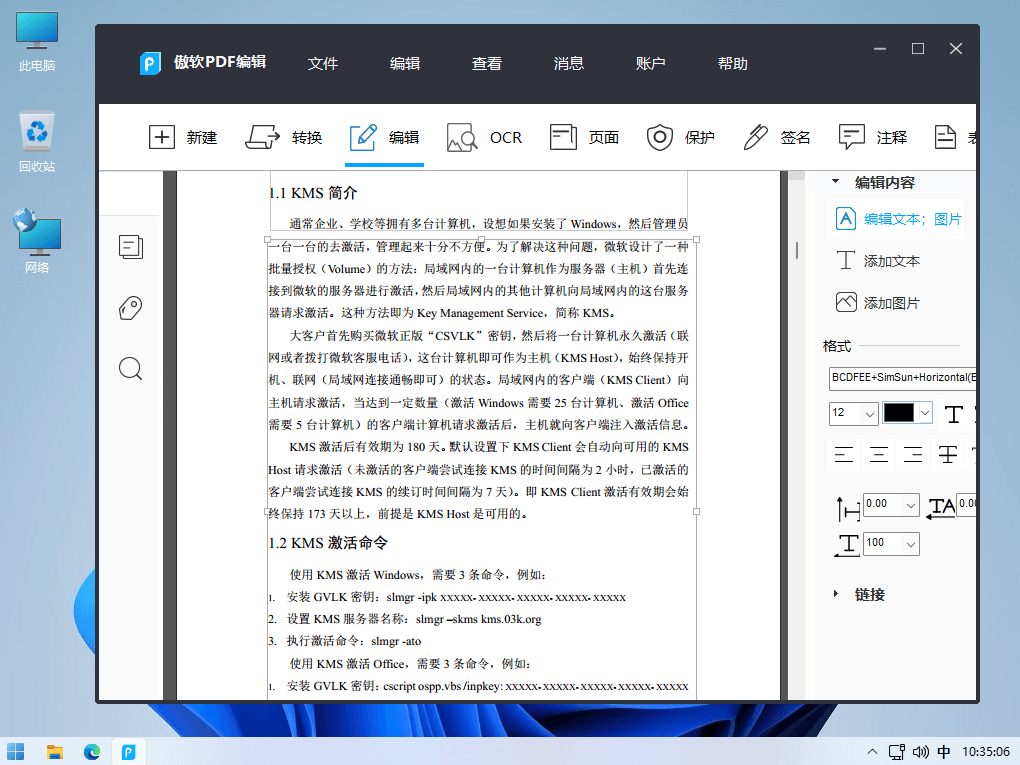Click the character spacing TA icon
The width and height of the screenshot is (1020, 765).
pyautogui.click(x=941, y=507)
